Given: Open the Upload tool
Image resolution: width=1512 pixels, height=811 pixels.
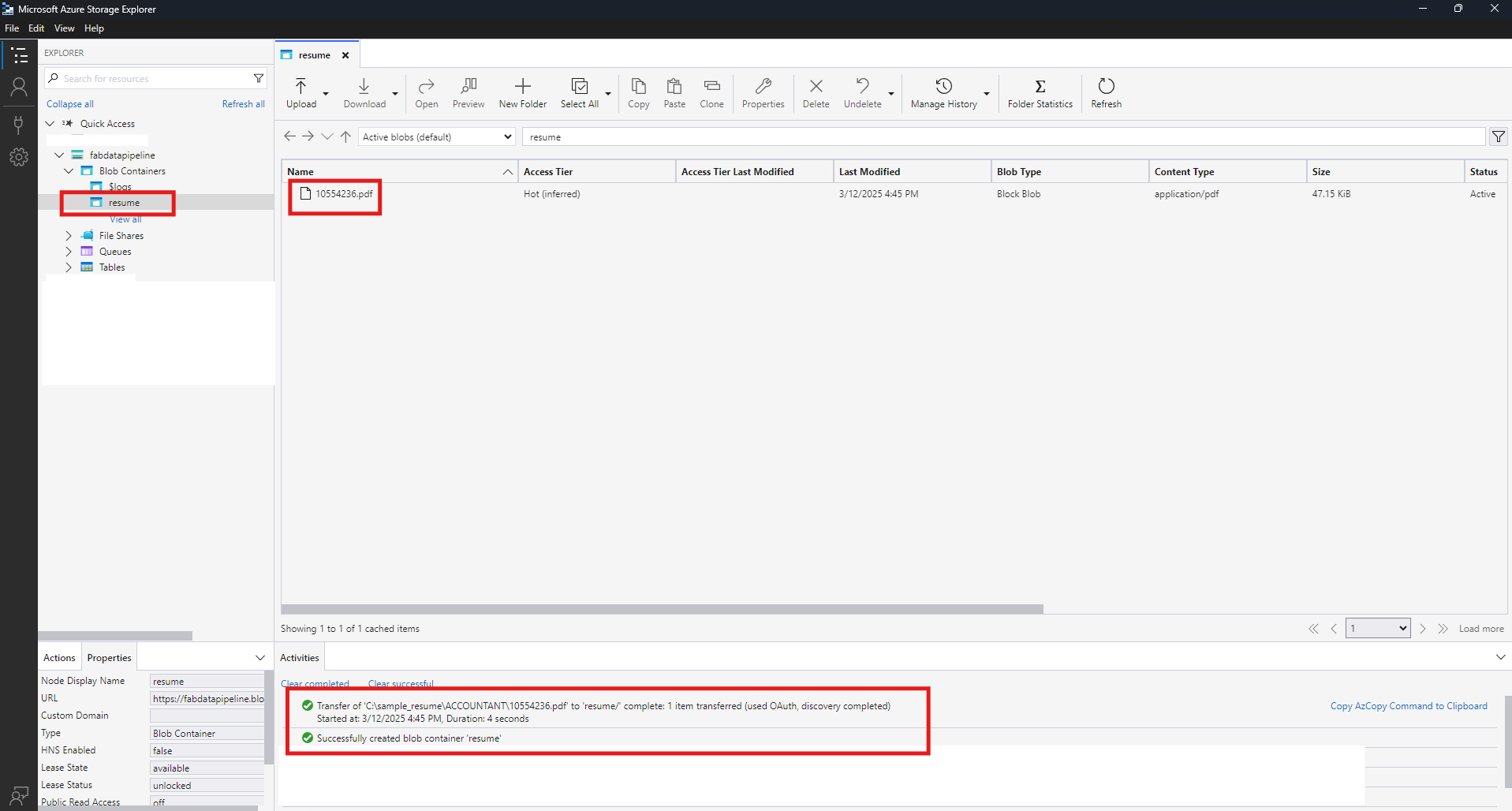Looking at the screenshot, I should (x=301, y=92).
